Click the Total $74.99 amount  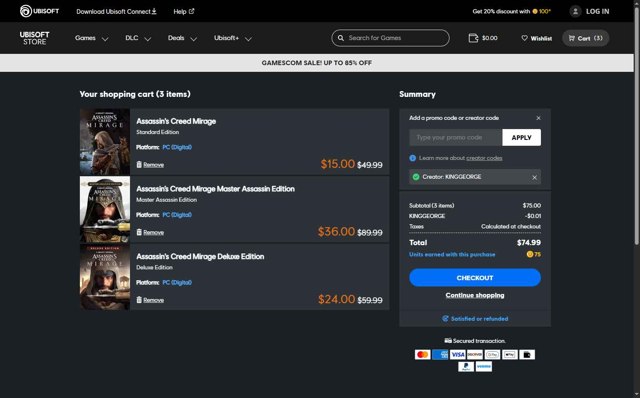click(x=529, y=242)
